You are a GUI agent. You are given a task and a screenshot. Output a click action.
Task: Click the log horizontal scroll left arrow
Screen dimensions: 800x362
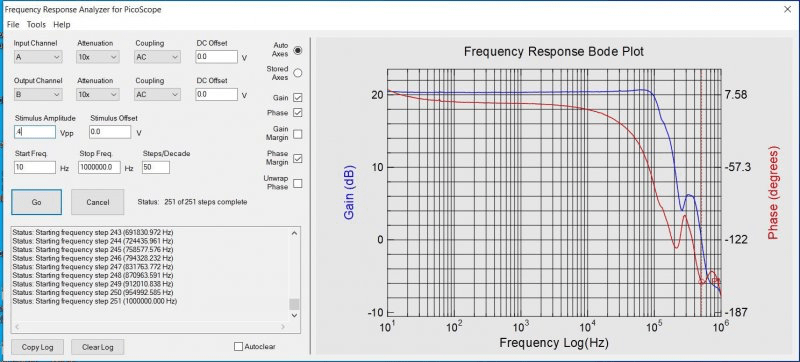click(17, 327)
